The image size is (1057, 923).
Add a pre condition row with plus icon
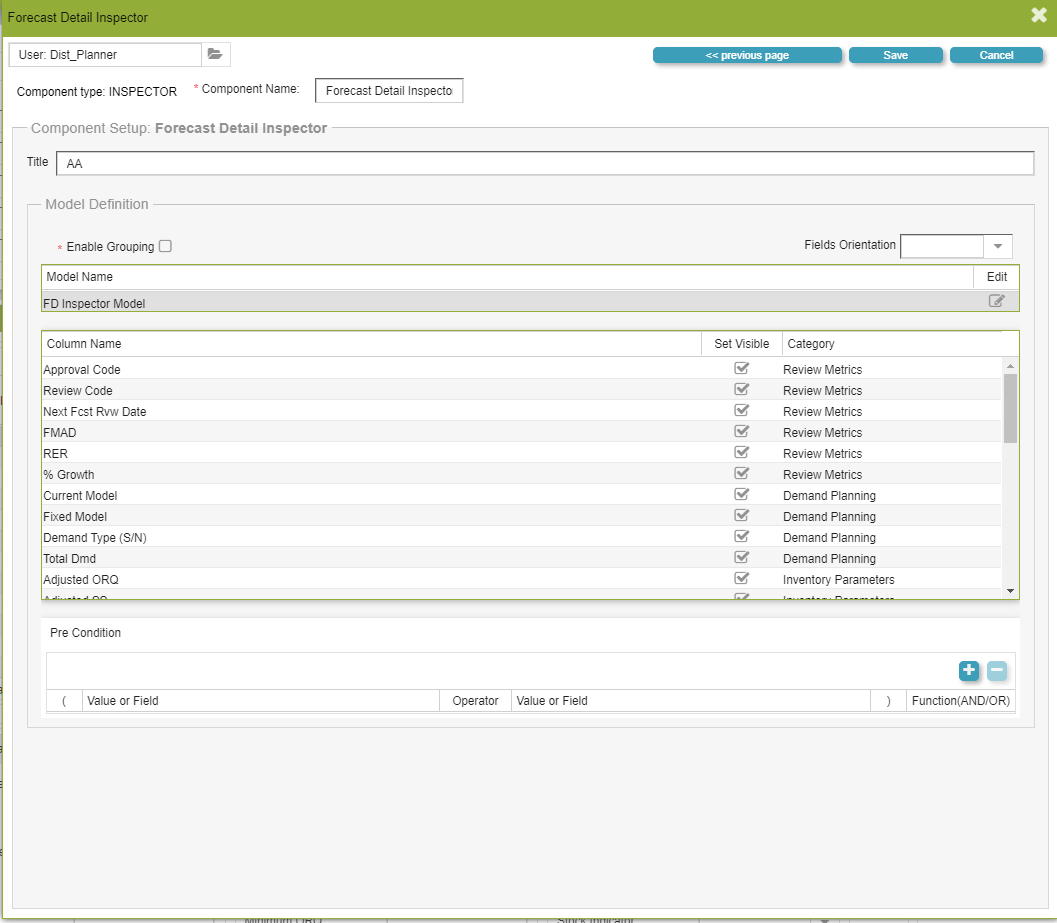968,671
